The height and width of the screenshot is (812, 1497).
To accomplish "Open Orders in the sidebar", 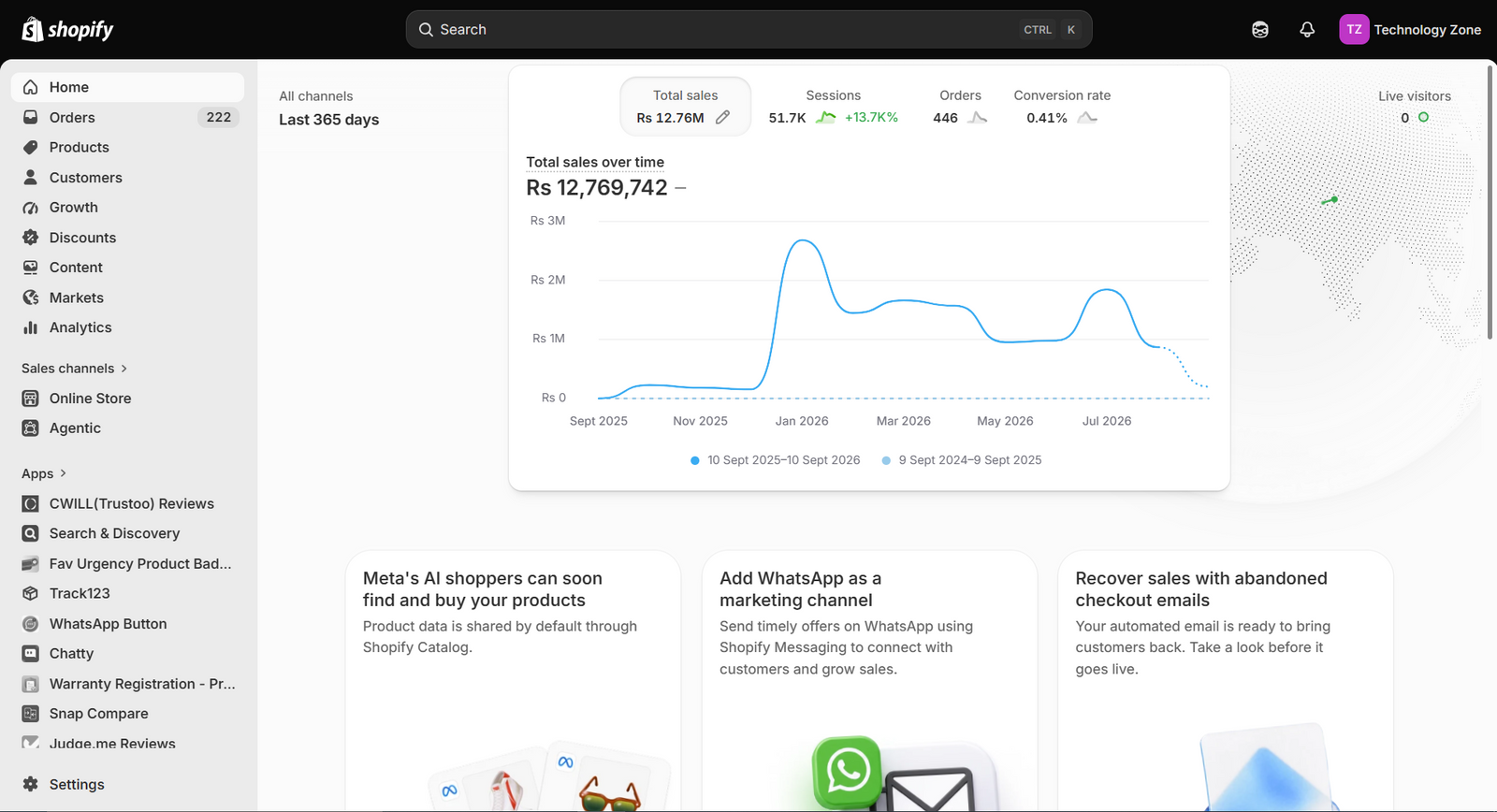I will [x=127, y=117].
